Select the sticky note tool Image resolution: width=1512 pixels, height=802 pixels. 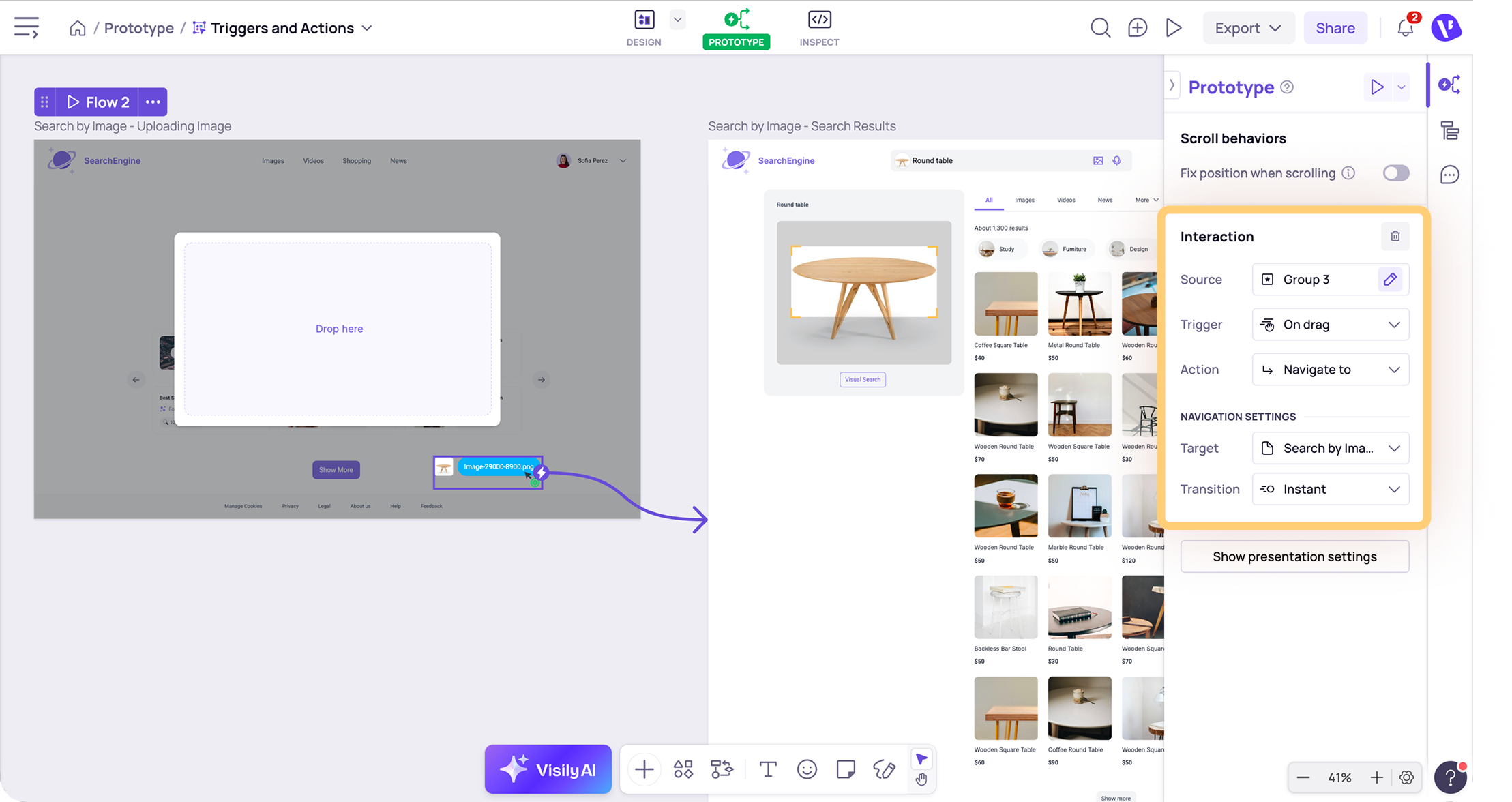click(x=846, y=769)
